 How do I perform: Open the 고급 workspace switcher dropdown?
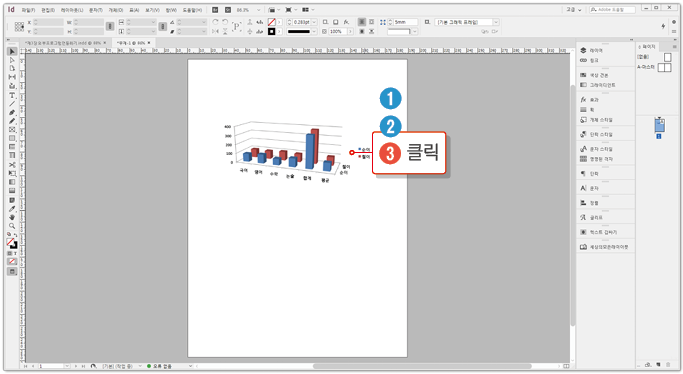click(574, 10)
